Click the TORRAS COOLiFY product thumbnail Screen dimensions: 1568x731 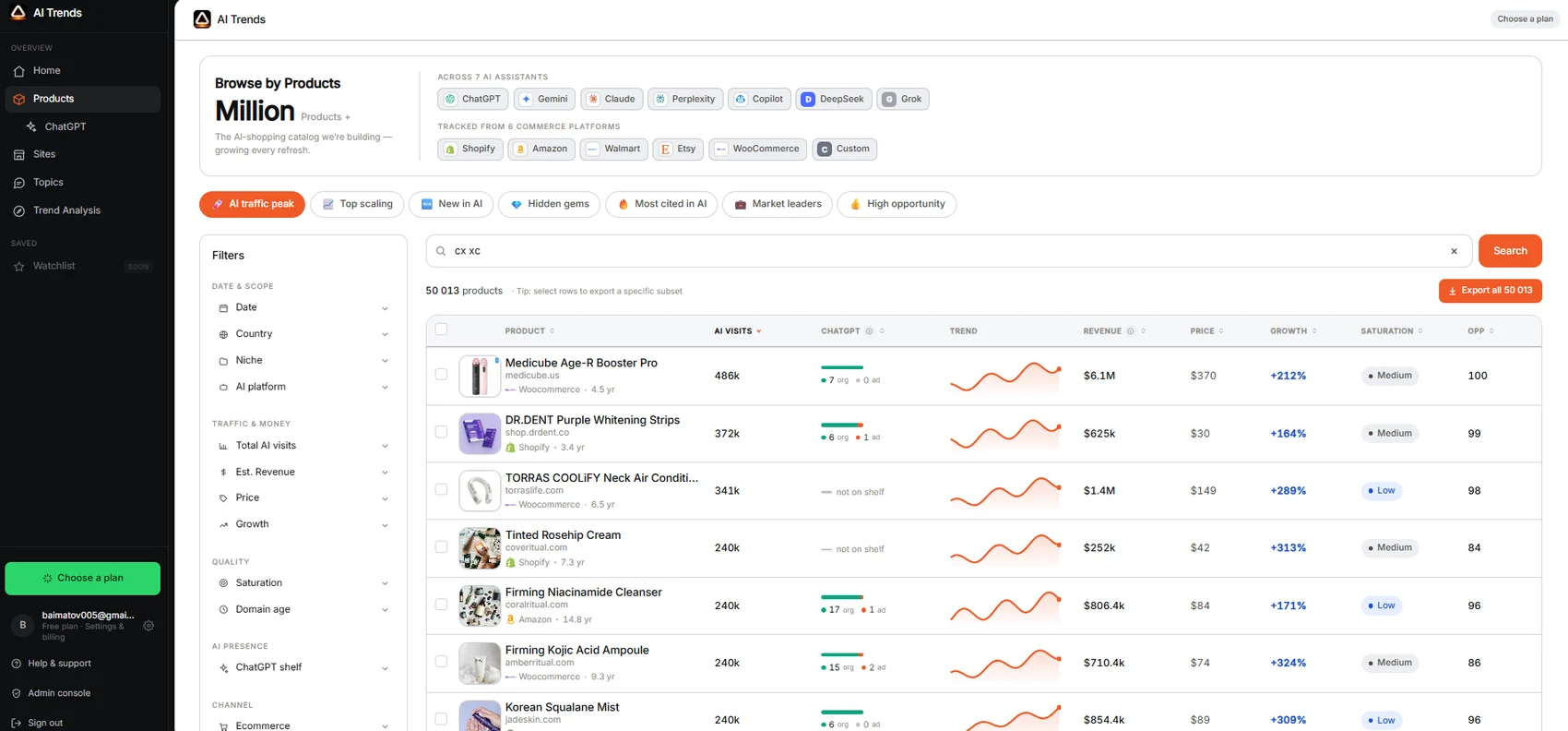(x=480, y=490)
